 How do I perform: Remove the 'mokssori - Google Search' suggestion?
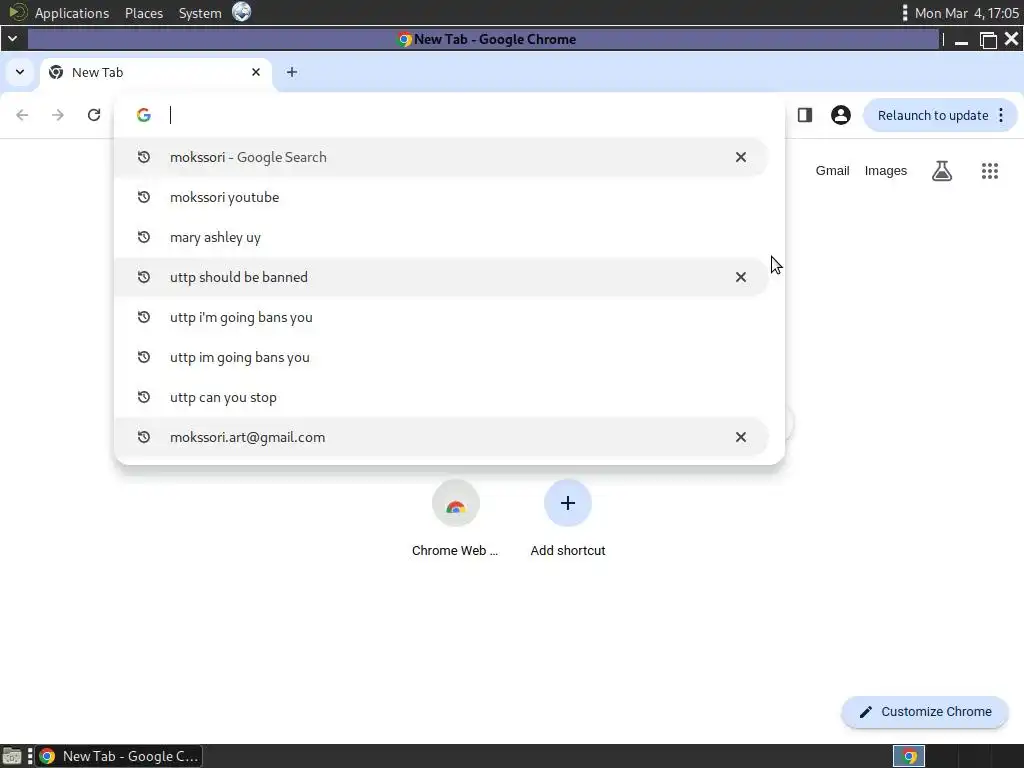click(x=741, y=157)
